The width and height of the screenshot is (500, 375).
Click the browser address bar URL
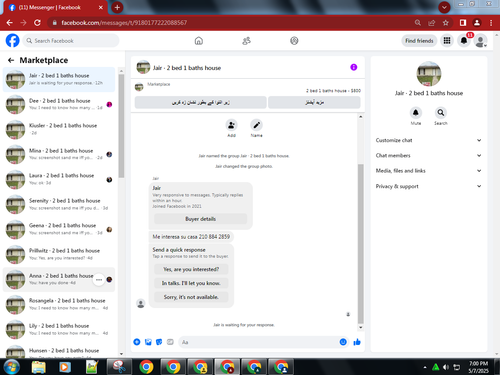[124, 23]
